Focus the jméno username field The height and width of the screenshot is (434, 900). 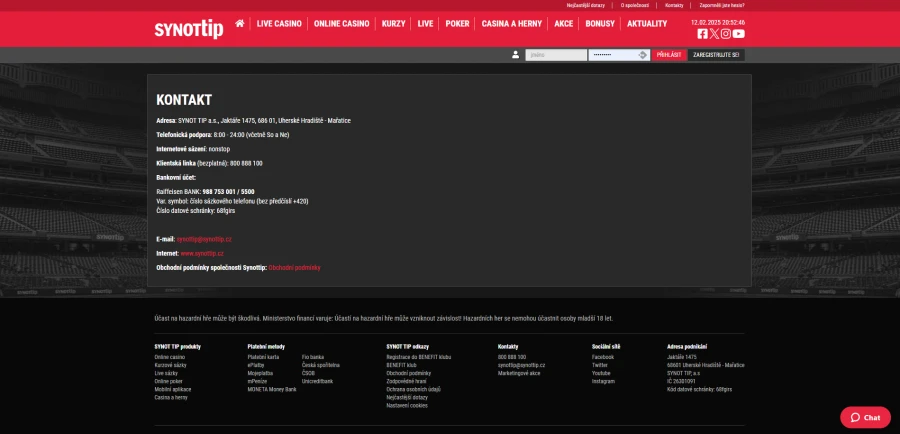(x=556, y=55)
